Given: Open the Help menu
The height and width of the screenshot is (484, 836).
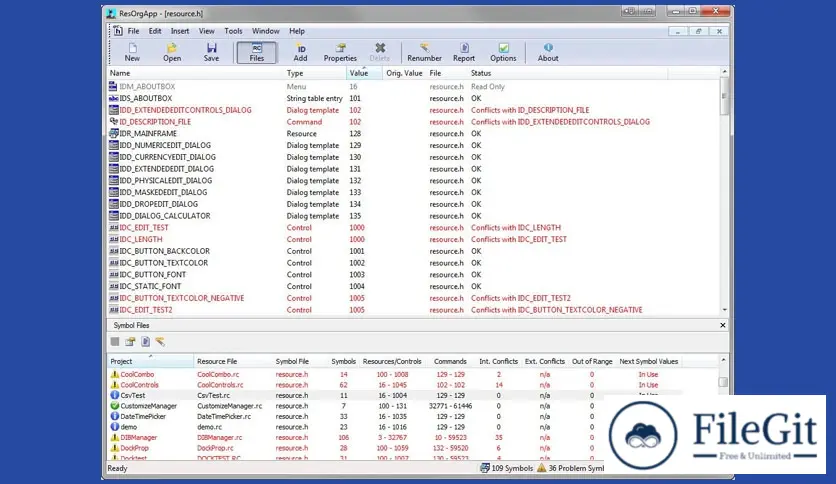Looking at the screenshot, I should [297, 31].
